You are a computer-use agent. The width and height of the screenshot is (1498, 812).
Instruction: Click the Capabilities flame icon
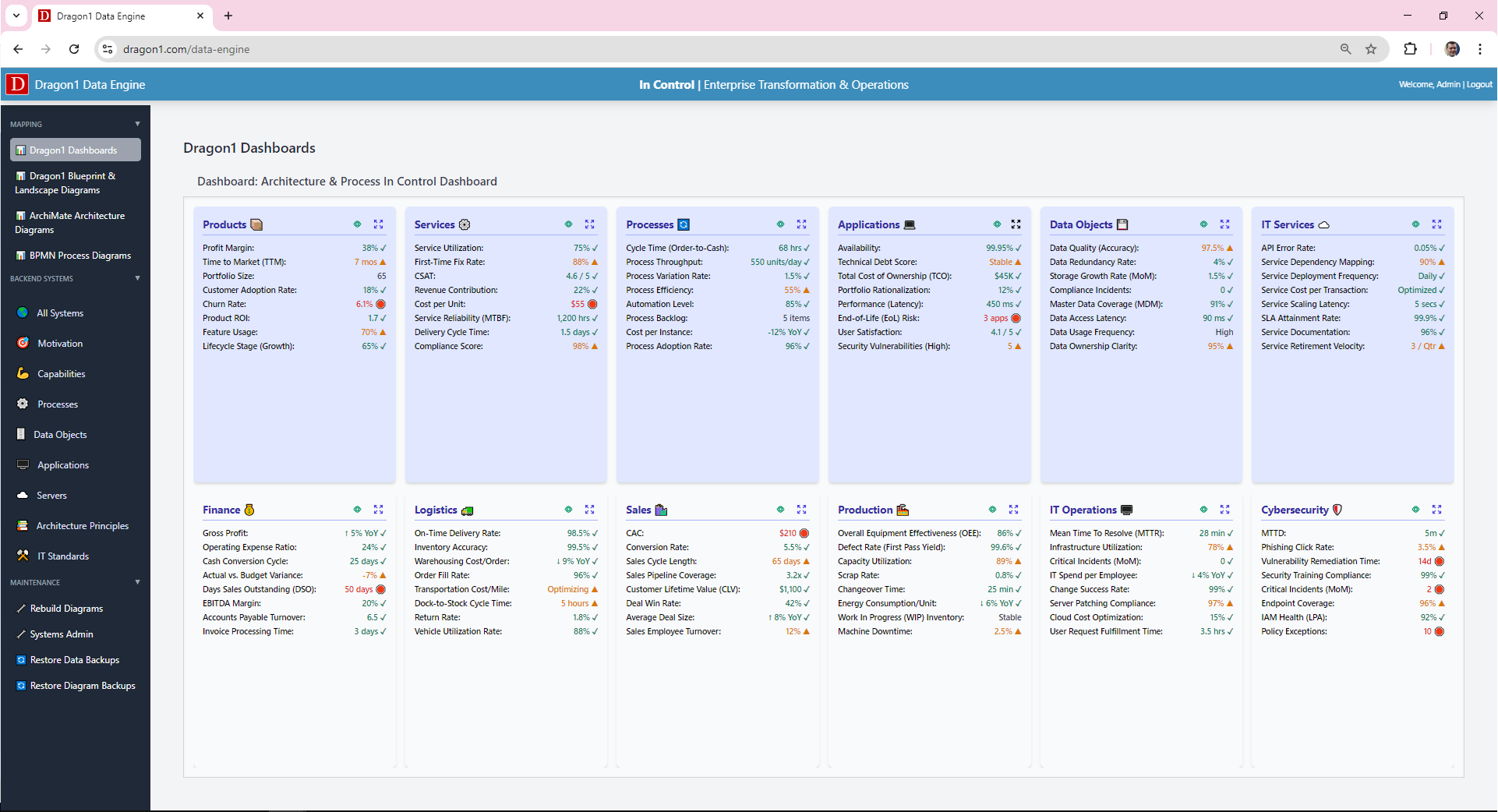tap(23, 373)
